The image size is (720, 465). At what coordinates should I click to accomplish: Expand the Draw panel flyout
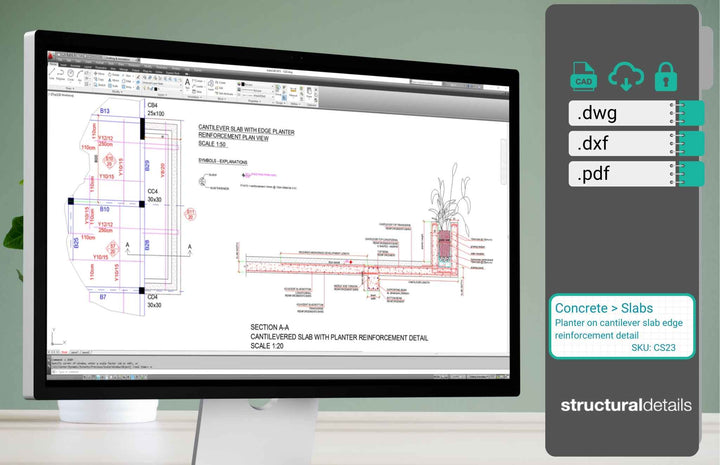pos(70,89)
